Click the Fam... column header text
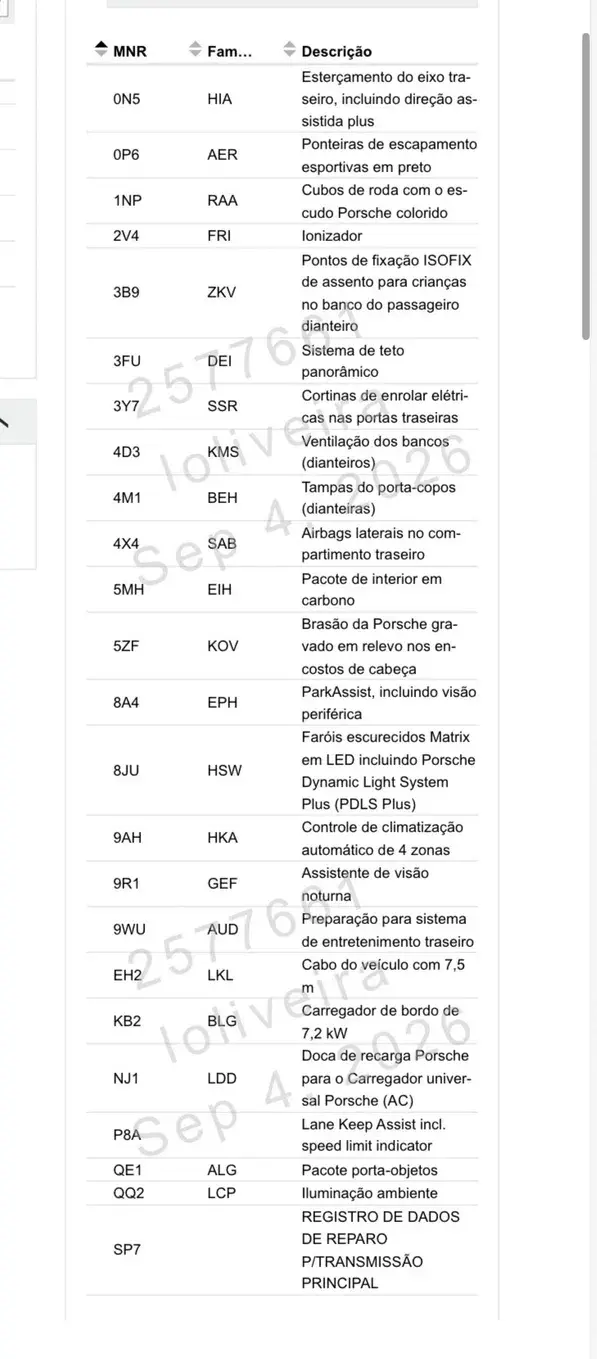 (x=230, y=51)
